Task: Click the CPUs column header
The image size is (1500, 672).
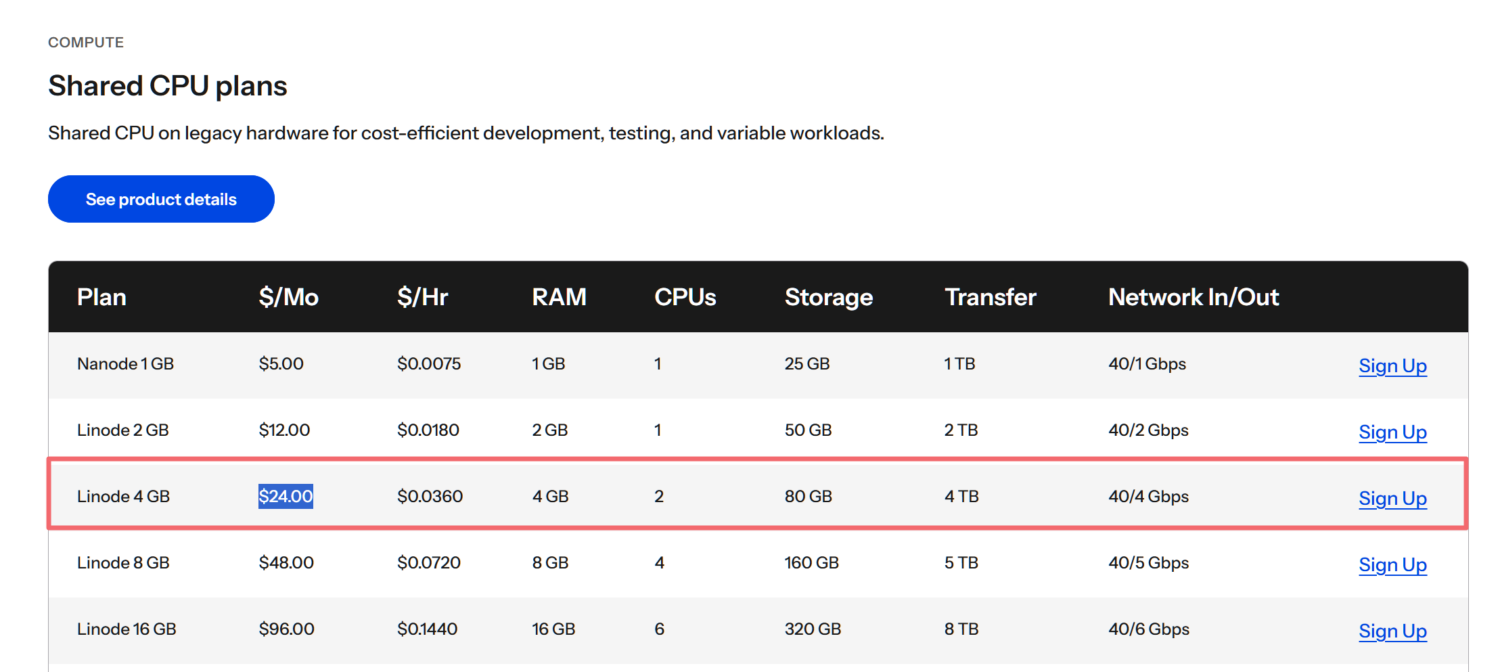Action: click(x=685, y=297)
